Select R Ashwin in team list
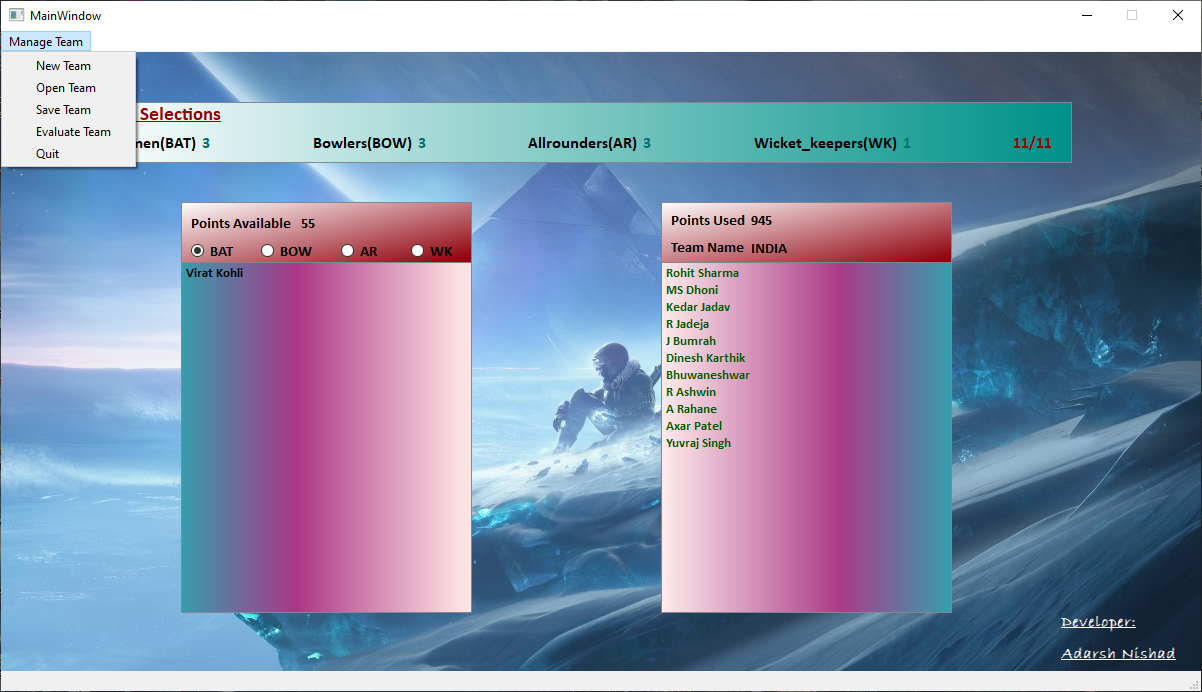The image size is (1202, 692). click(806, 392)
